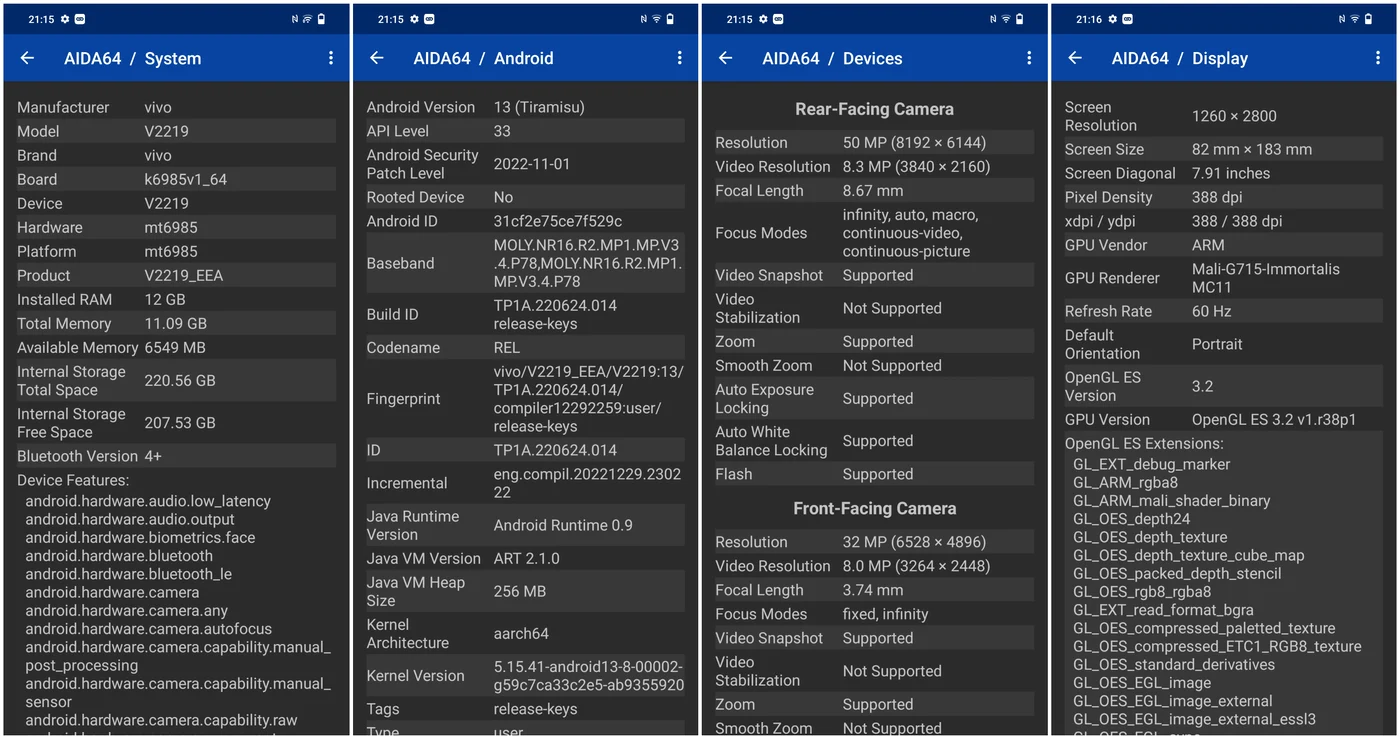Tap the gear icon in the Display screen status bar
1400x739 pixels.
point(1114,19)
